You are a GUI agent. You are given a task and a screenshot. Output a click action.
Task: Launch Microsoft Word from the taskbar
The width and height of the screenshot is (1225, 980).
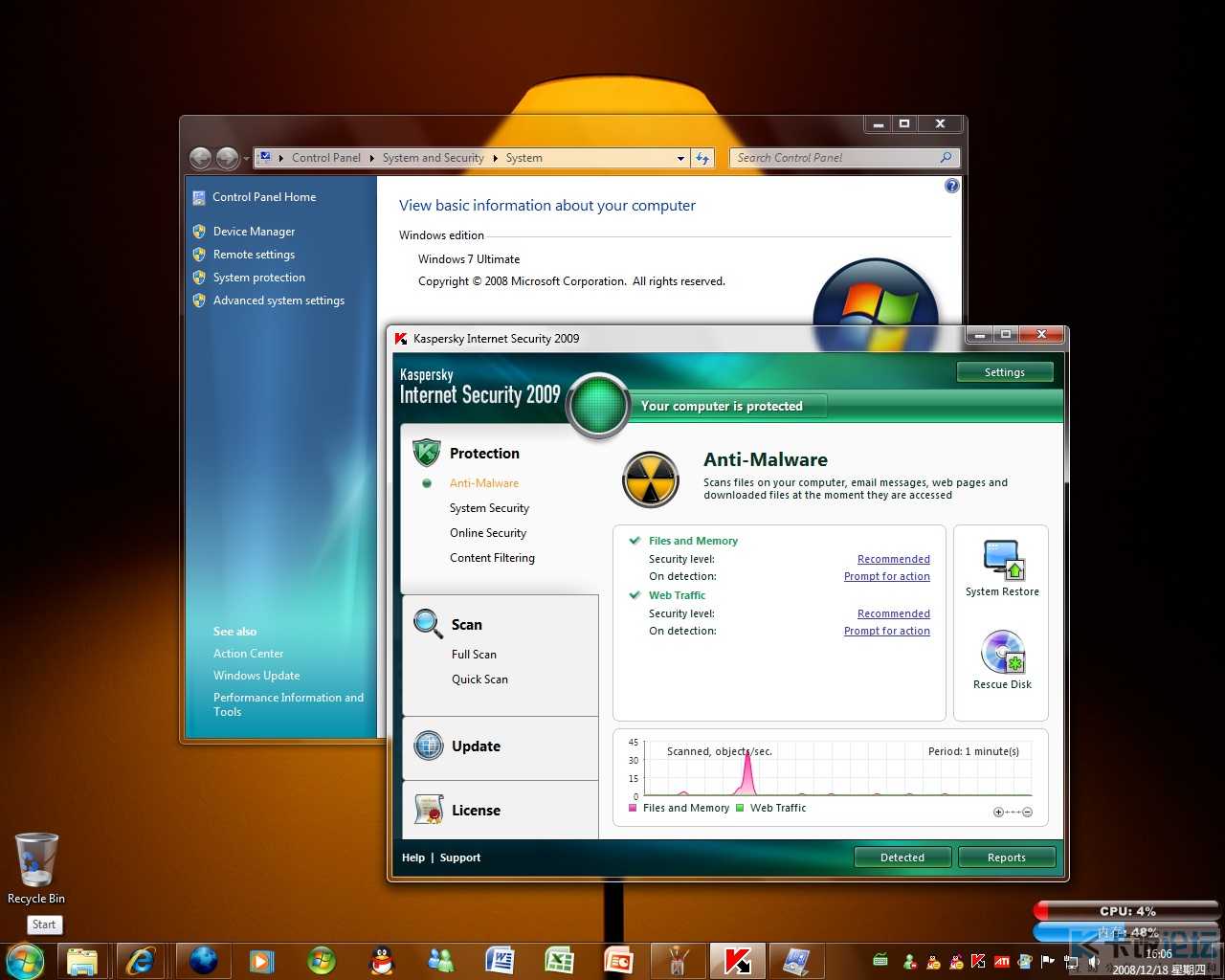point(500,961)
